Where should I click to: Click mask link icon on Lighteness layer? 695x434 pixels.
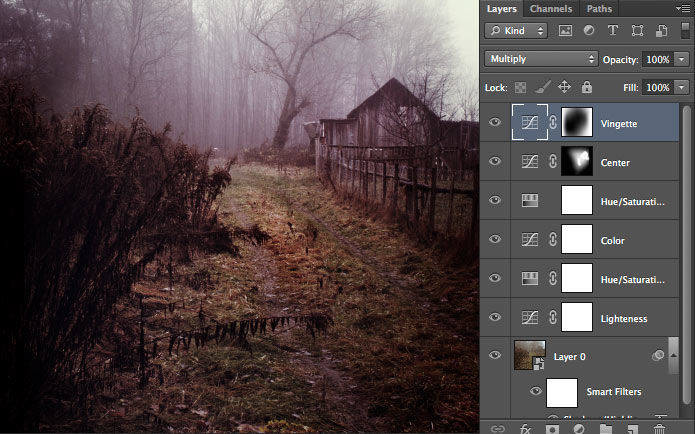click(x=553, y=317)
